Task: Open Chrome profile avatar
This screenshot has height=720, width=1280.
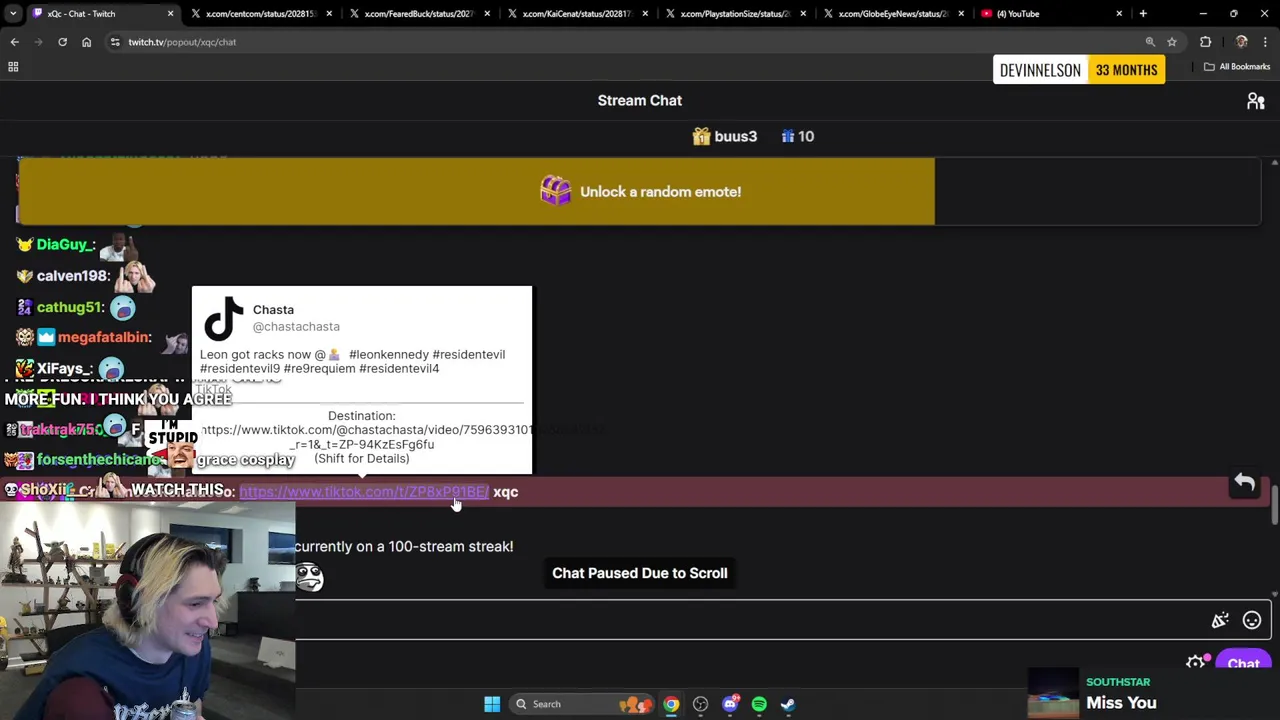Action: 1241,42
